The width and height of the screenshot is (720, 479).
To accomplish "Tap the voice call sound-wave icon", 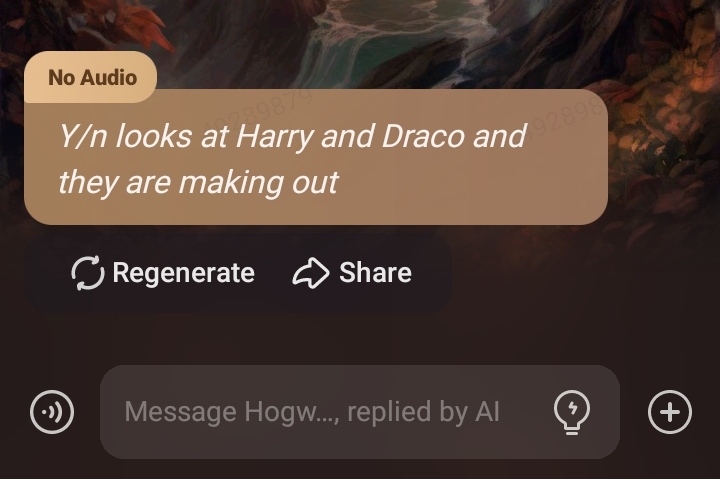I will (x=52, y=412).
